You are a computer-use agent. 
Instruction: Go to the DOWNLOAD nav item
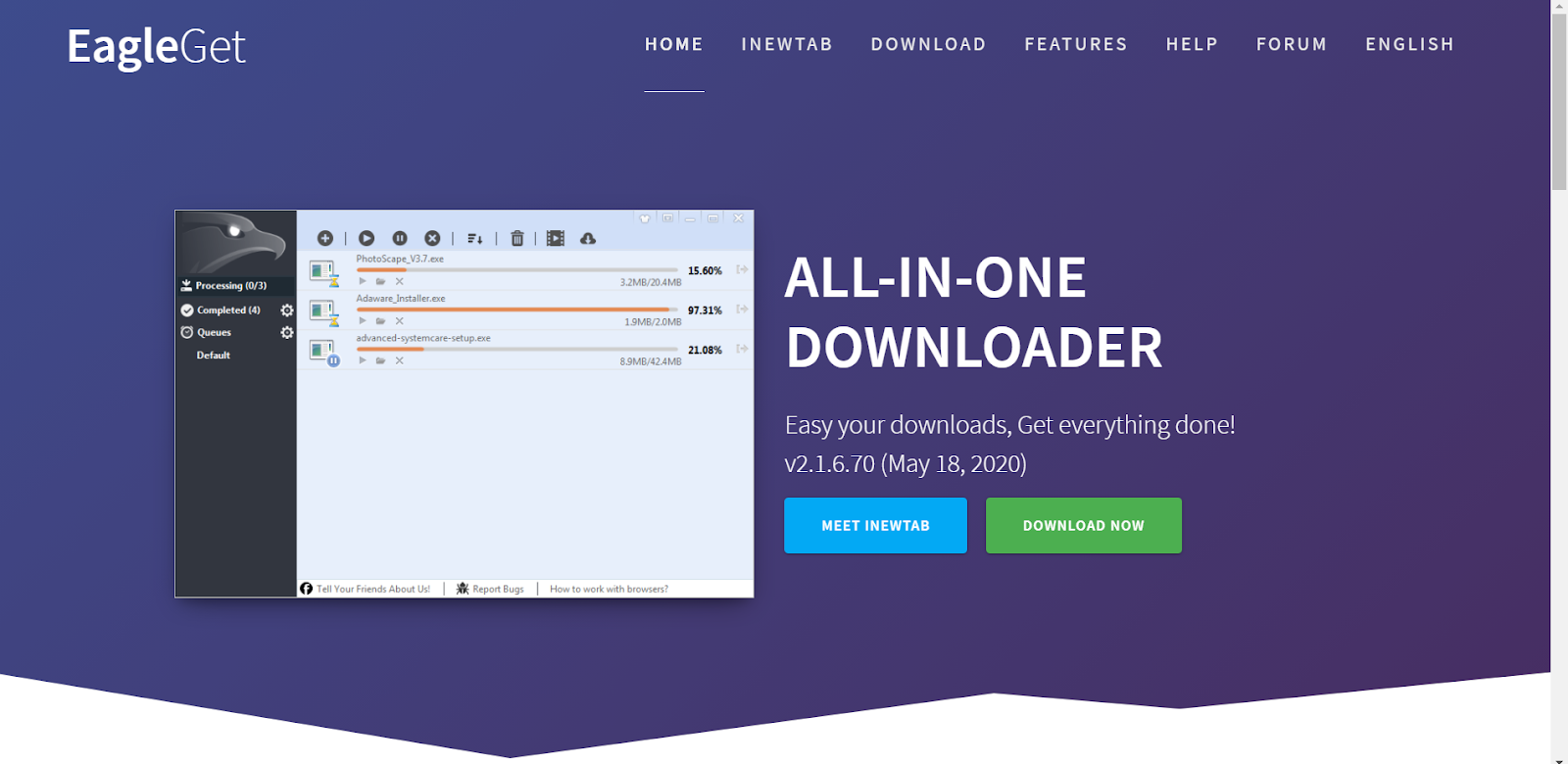tap(929, 44)
